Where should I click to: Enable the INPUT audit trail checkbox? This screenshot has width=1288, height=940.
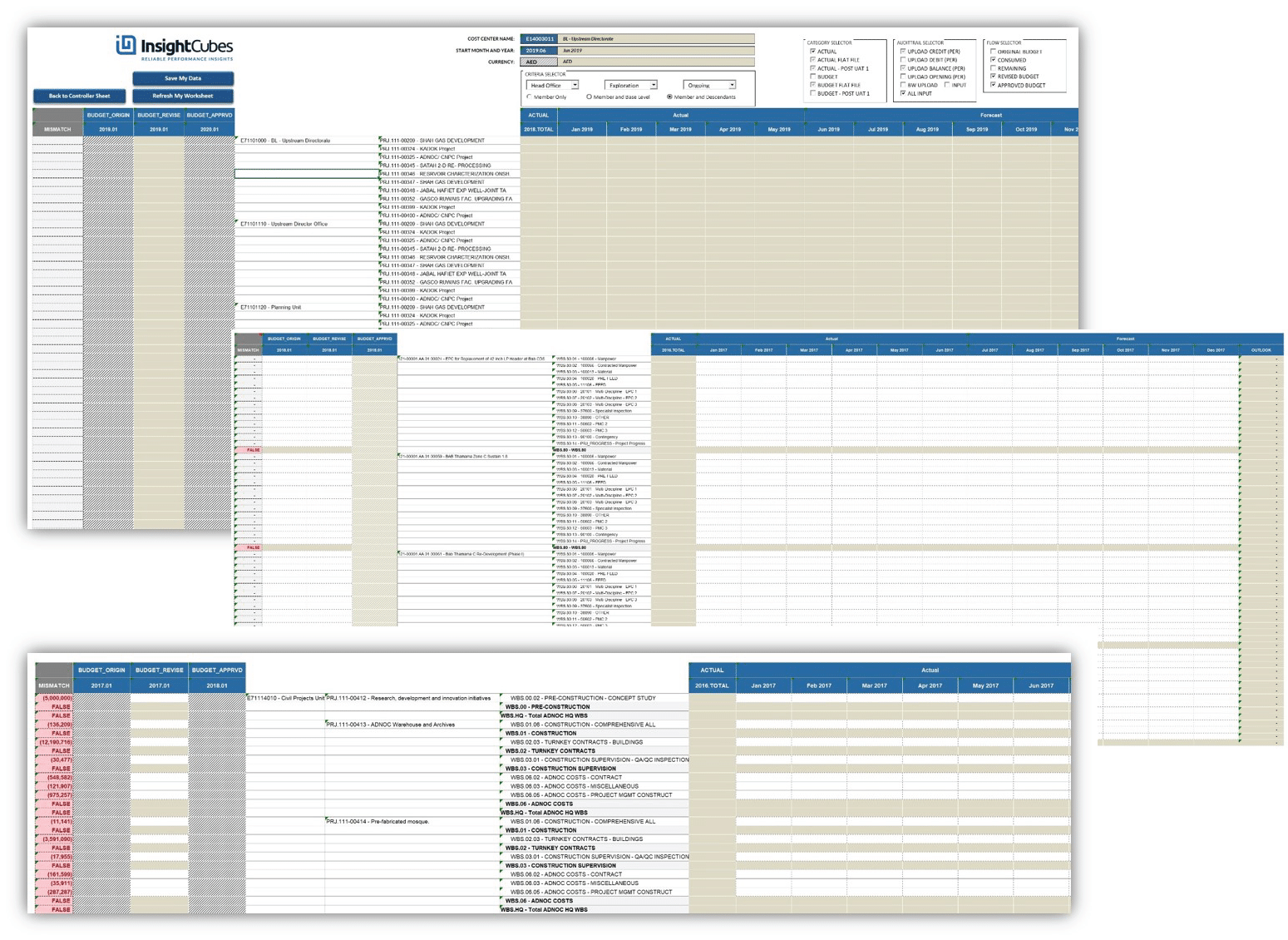947,85
